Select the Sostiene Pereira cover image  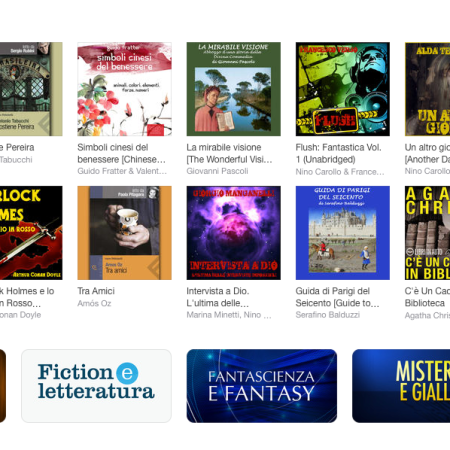(31, 89)
